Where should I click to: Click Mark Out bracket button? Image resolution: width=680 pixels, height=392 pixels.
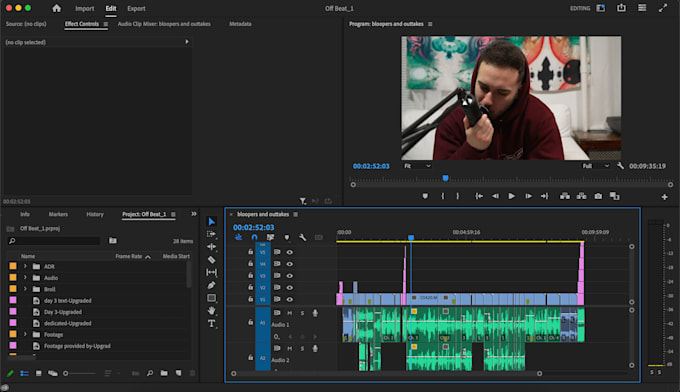[x=458, y=196]
